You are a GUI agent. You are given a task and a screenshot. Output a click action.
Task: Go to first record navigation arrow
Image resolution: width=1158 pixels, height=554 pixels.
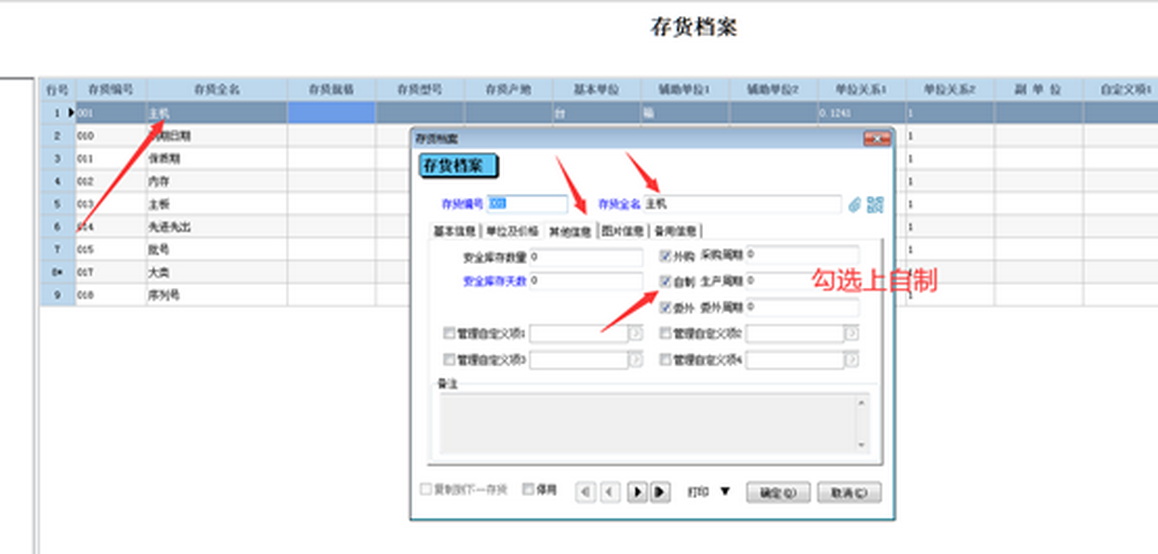pyautogui.click(x=586, y=492)
